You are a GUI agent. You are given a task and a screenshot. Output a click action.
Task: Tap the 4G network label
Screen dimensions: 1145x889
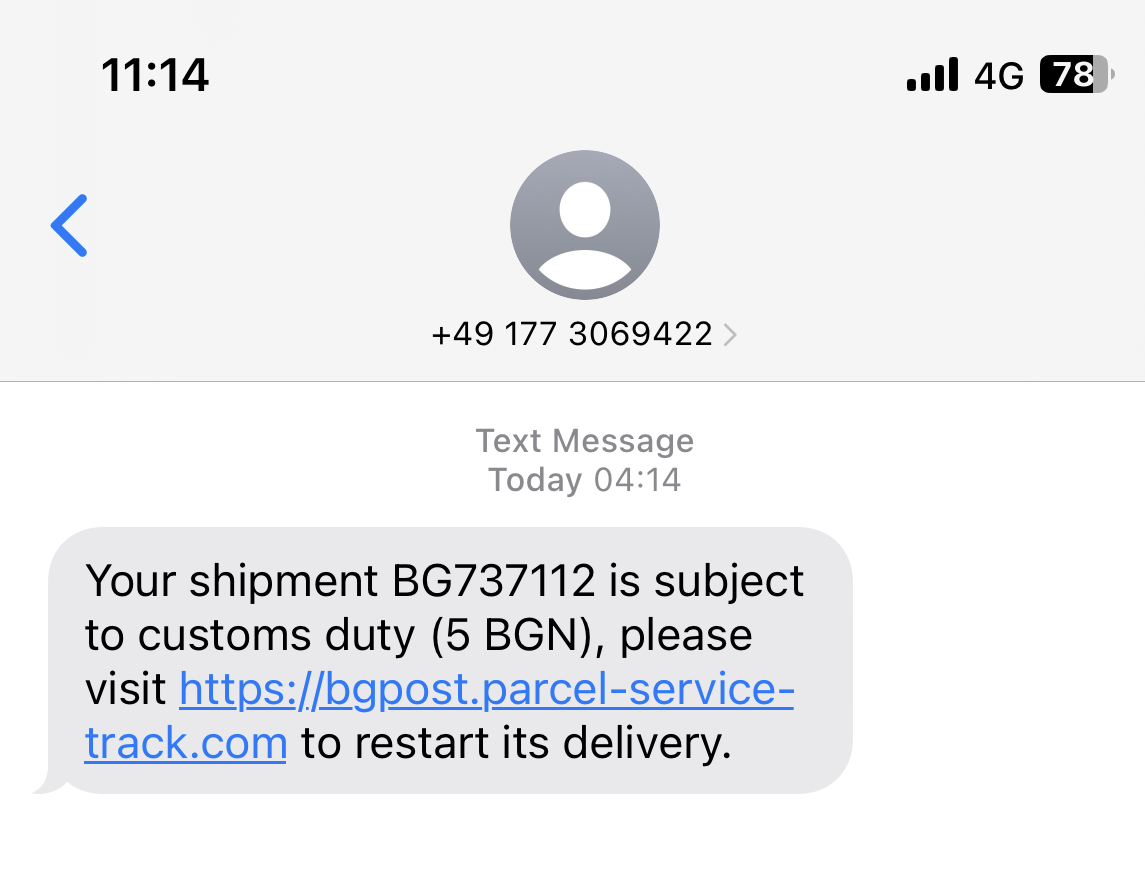click(x=999, y=75)
